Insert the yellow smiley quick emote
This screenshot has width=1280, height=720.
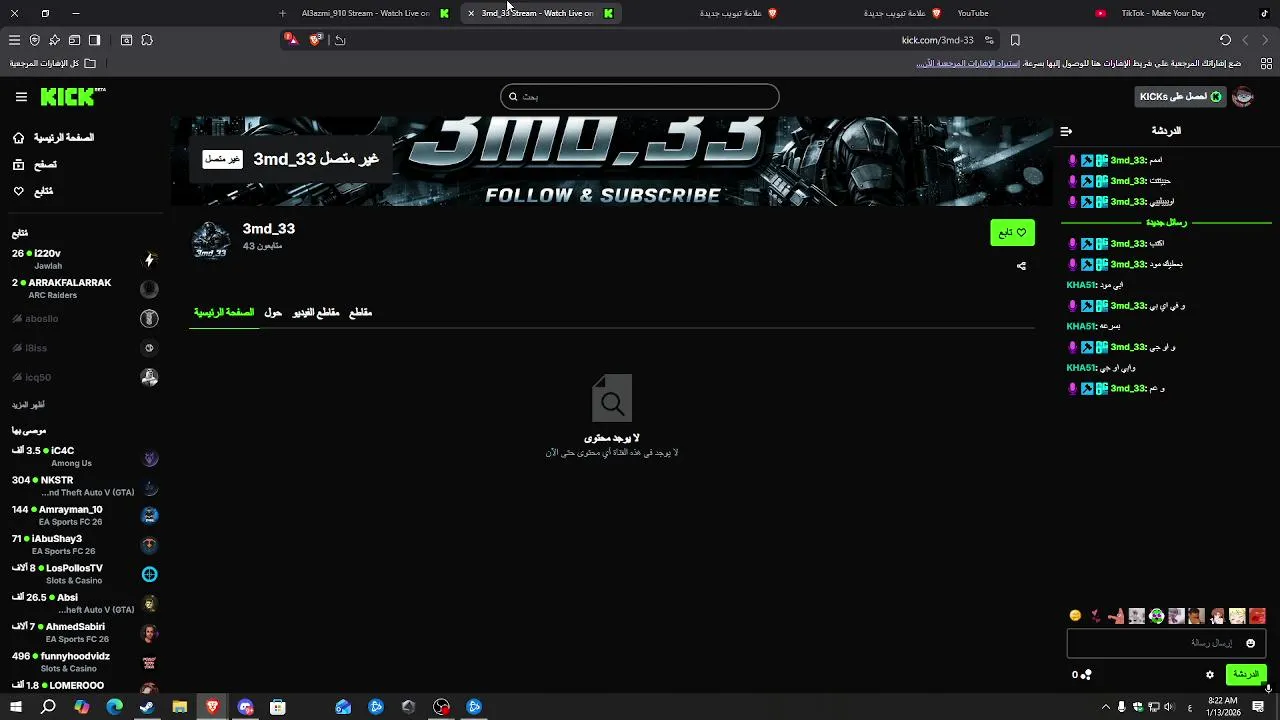1075,616
